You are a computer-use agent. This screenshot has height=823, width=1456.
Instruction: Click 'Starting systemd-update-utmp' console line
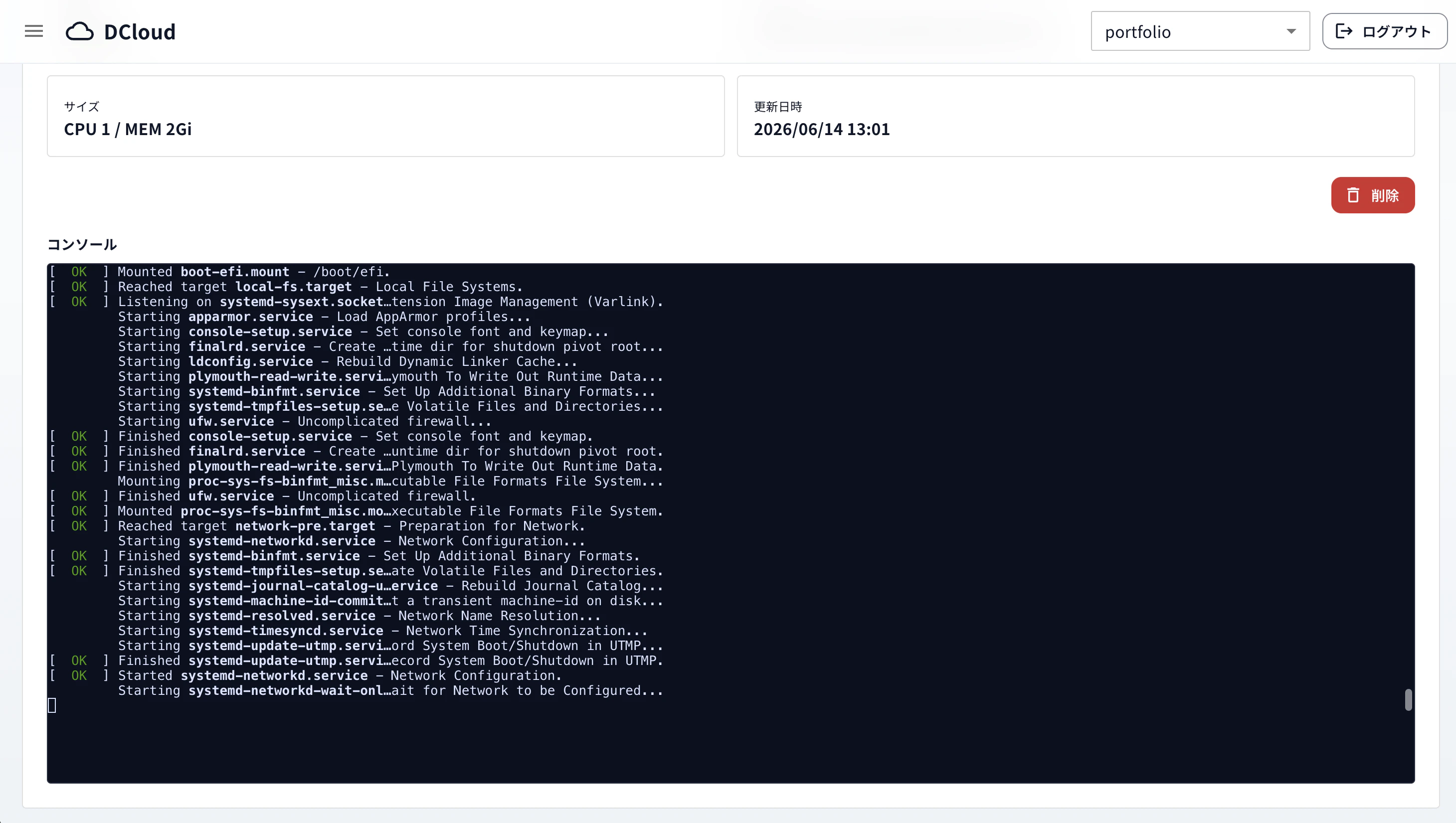click(390, 646)
